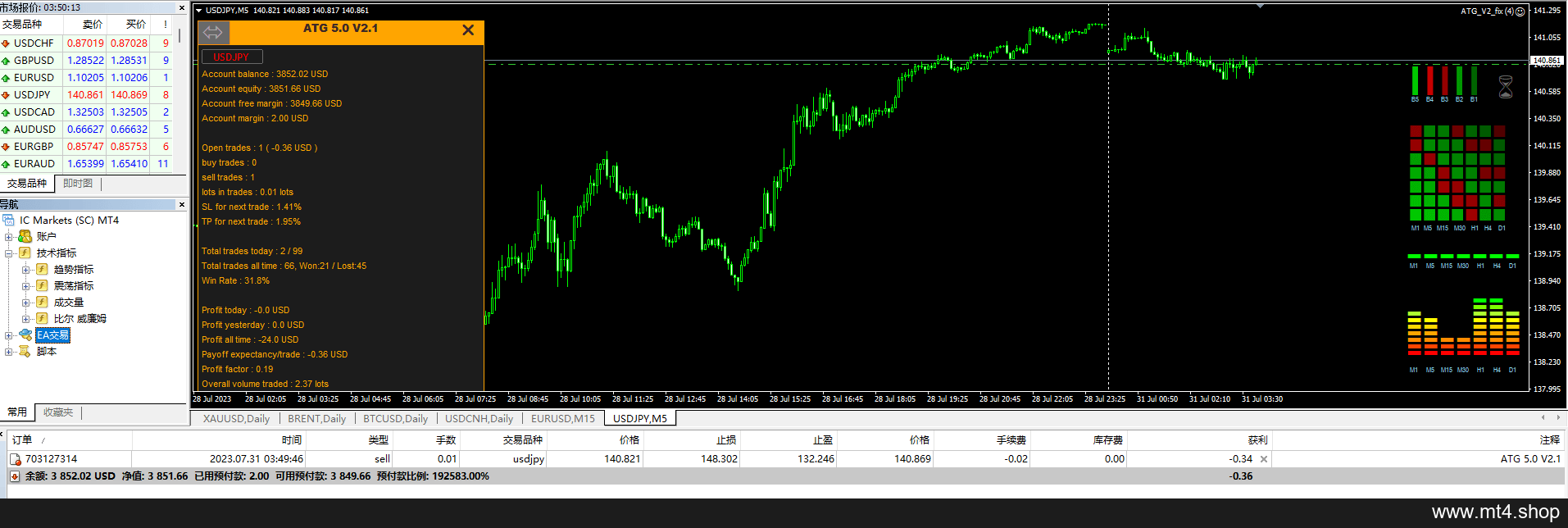Collapse the 技术指标 tree node

[x=9, y=253]
